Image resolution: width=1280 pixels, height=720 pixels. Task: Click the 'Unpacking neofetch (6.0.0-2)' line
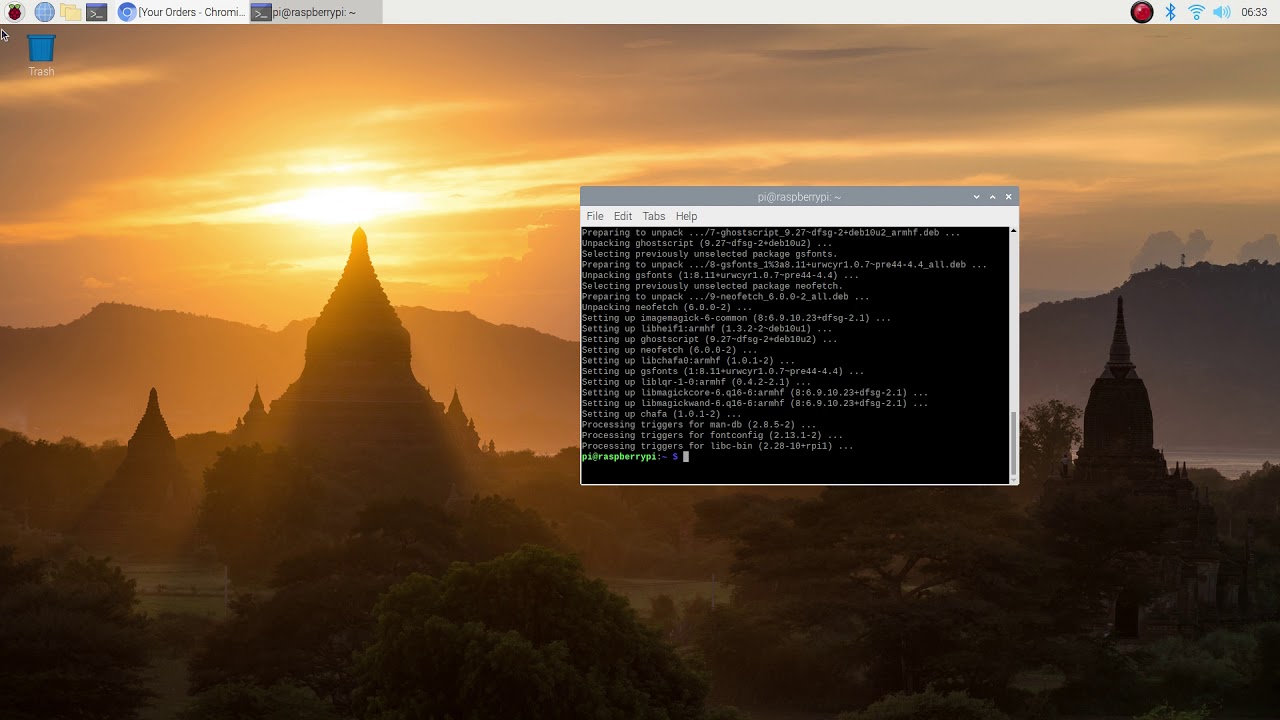[x=667, y=307]
